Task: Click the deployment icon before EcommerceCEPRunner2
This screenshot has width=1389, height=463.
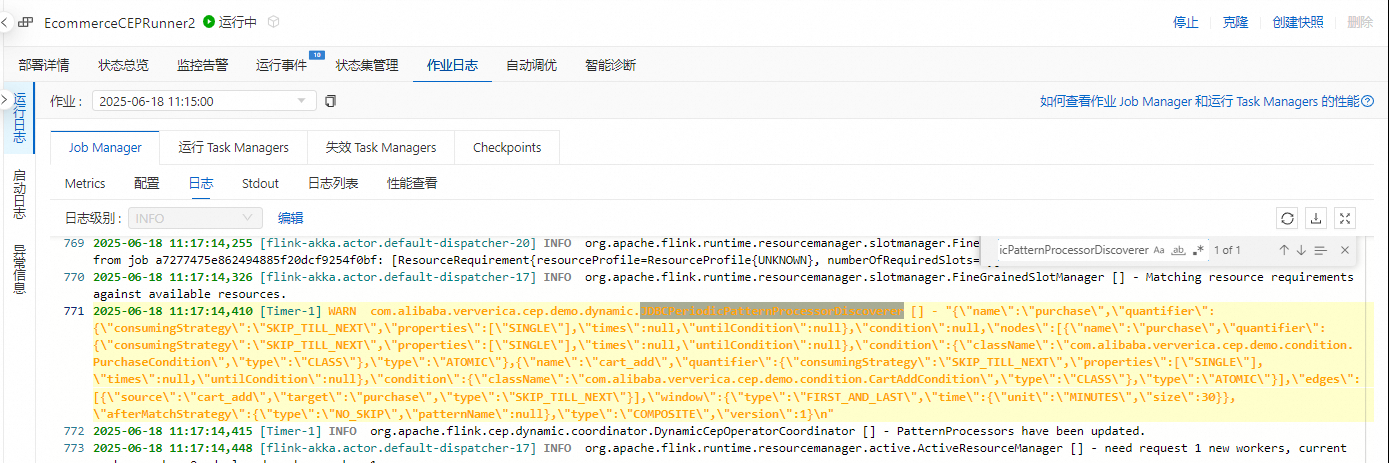Action: [25, 22]
